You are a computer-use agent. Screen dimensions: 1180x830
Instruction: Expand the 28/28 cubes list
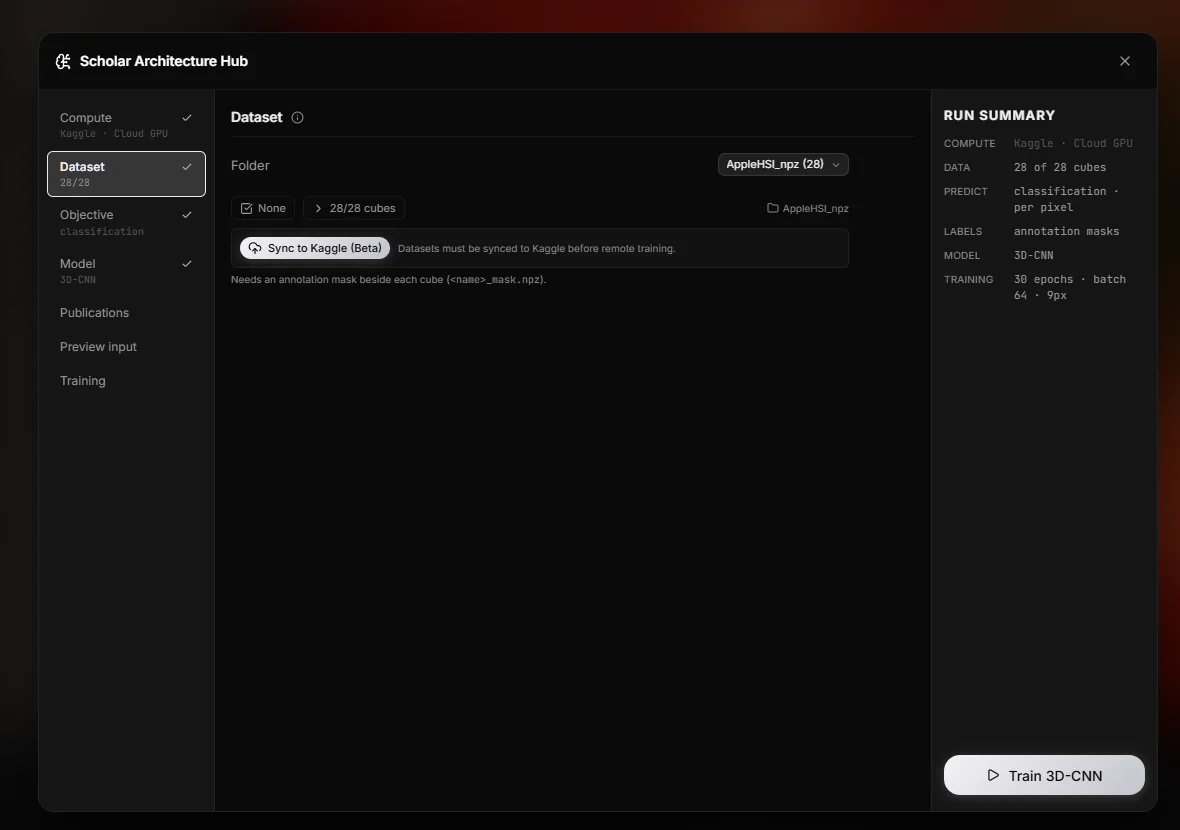[x=354, y=208]
